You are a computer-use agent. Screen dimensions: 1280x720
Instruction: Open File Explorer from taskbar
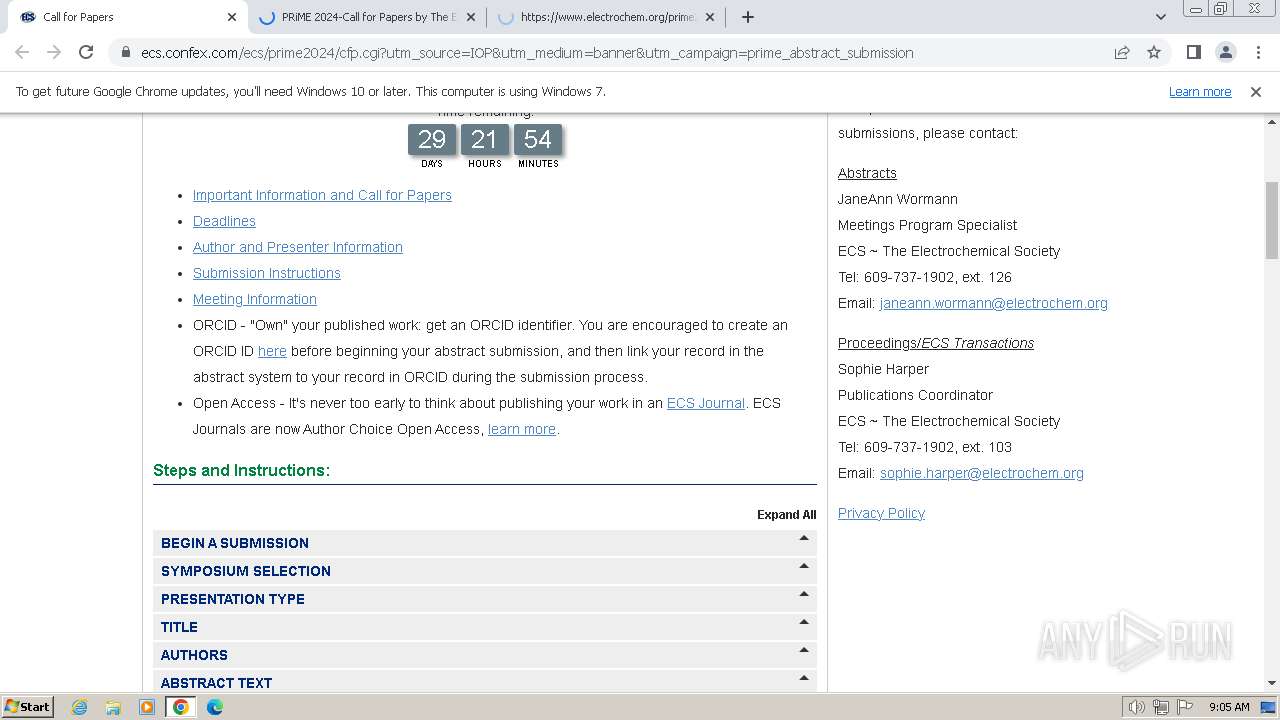coord(113,707)
